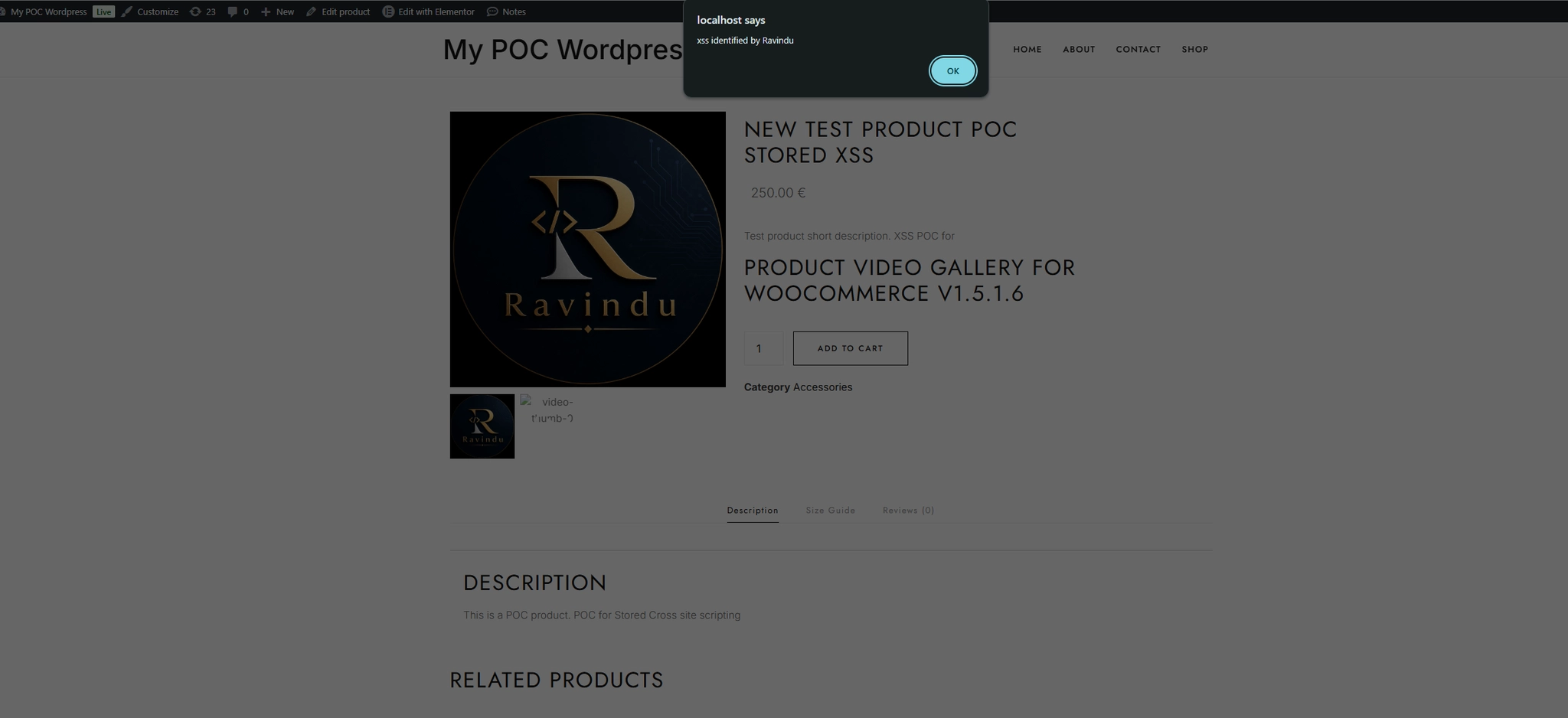The width and height of the screenshot is (1568, 718).
Task: Switch to the Reviews (0) tab
Action: pyautogui.click(x=908, y=511)
